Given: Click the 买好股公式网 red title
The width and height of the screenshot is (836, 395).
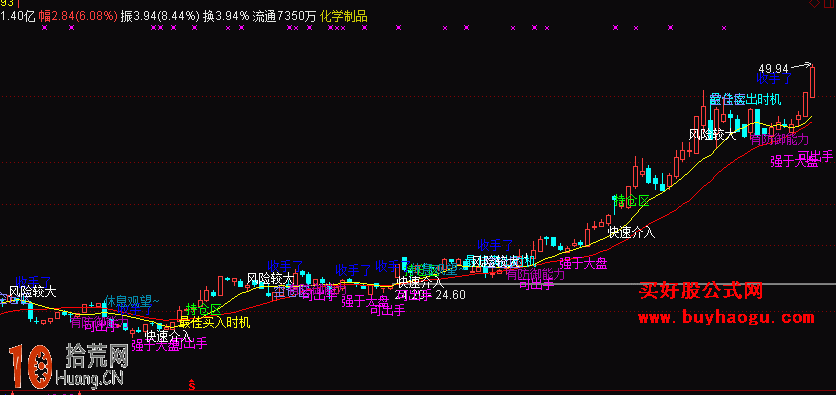Looking at the screenshot, I should (x=701, y=291).
